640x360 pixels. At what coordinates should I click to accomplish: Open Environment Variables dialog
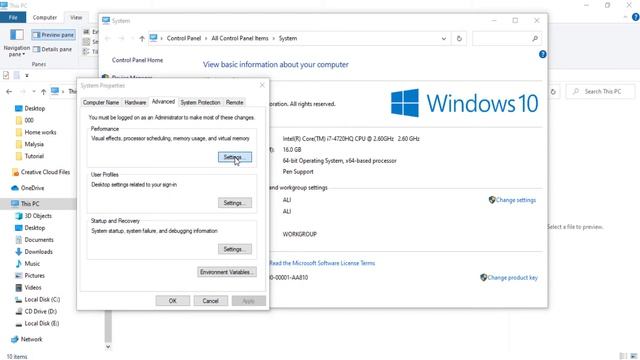227,272
